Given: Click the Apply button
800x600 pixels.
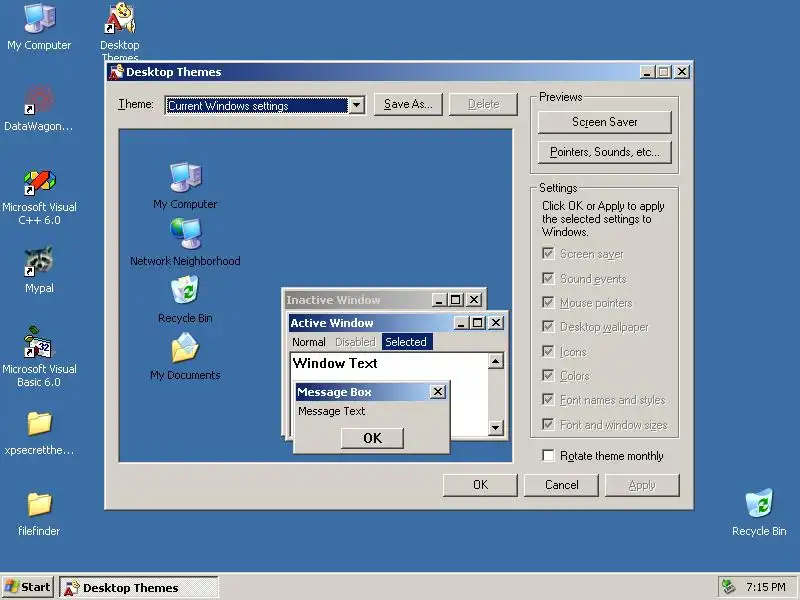Looking at the screenshot, I should click(642, 485).
